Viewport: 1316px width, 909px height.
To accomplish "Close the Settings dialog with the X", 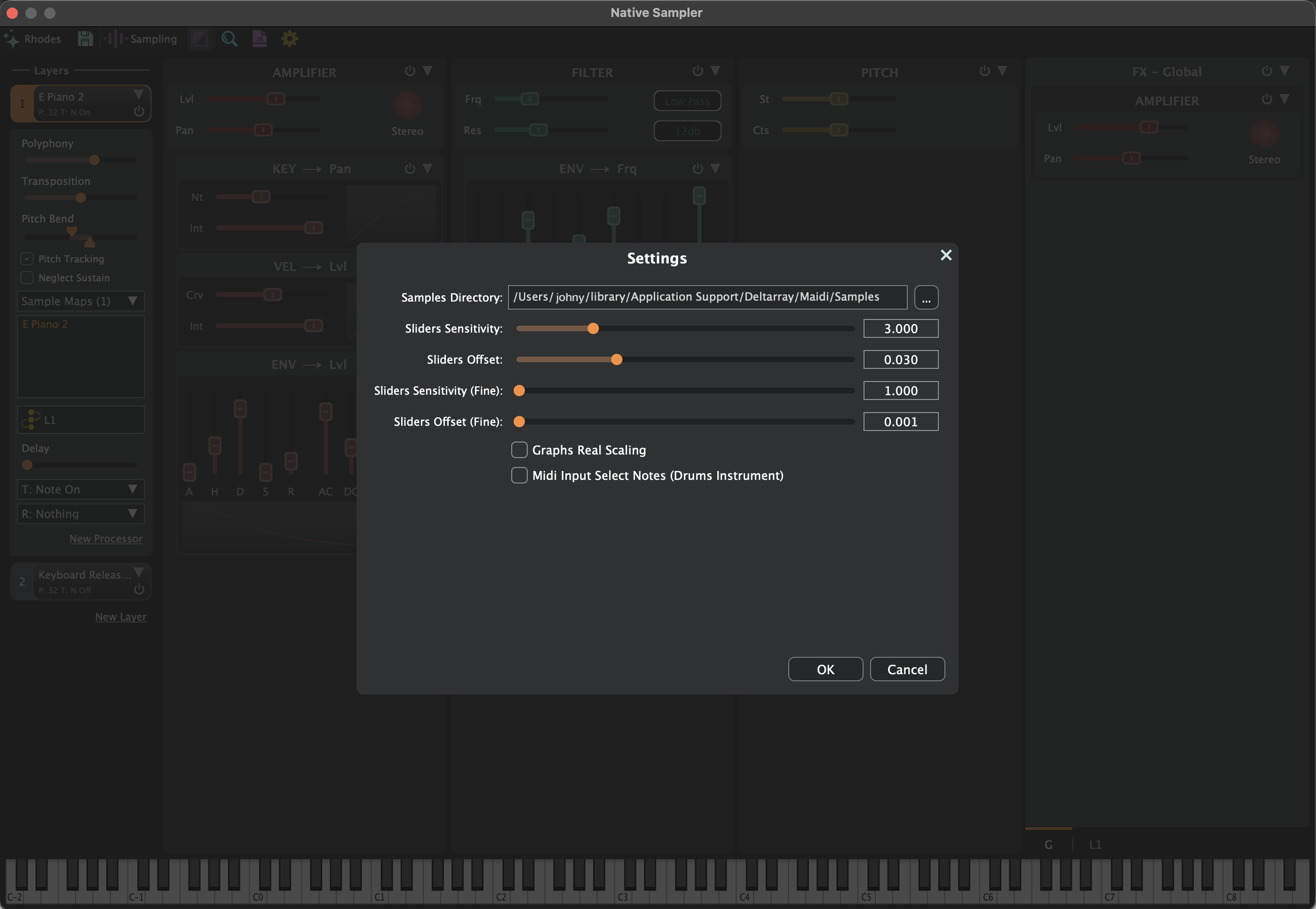I will [x=945, y=255].
